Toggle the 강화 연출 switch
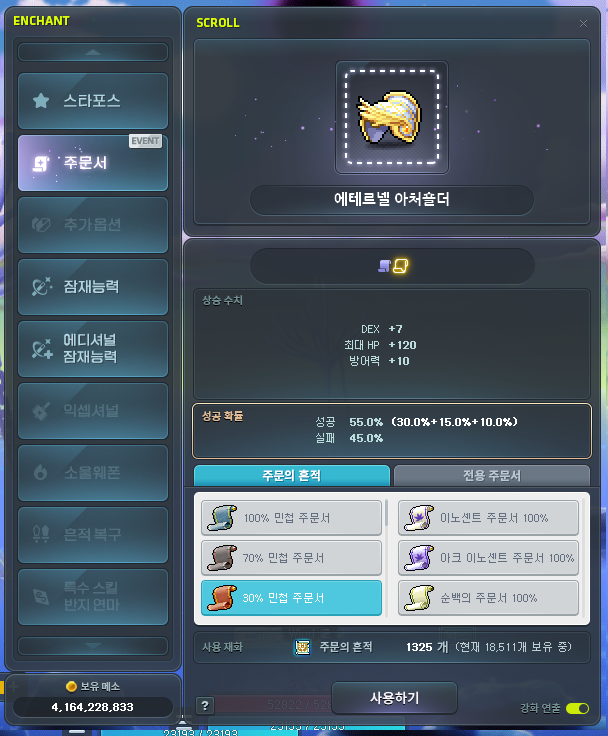Image resolution: width=608 pixels, height=736 pixels. coord(577,708)
